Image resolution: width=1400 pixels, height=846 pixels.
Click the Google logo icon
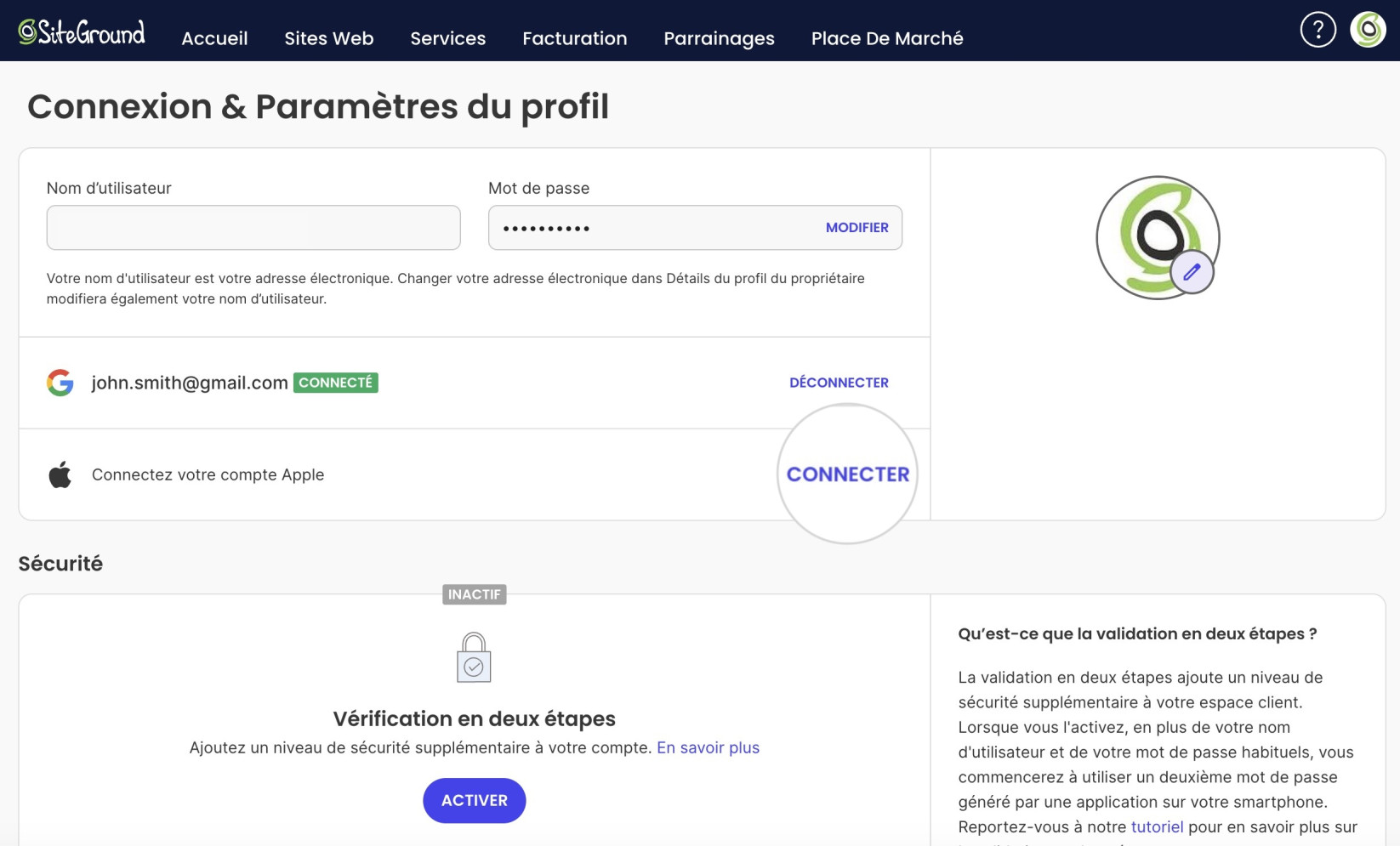[x=60, y=383]
